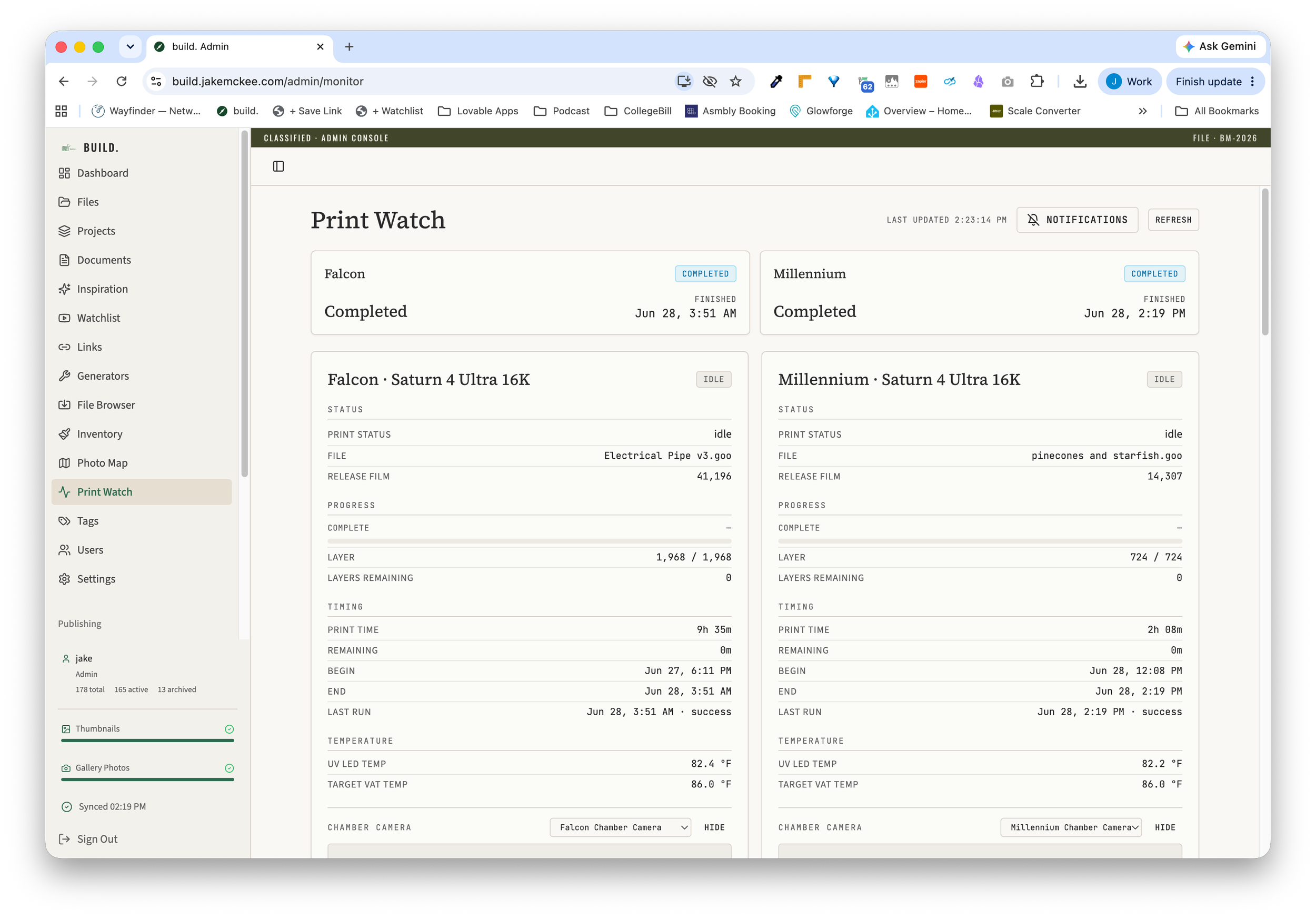
Task: Open Tags section
Action: (x=78, y=521)
